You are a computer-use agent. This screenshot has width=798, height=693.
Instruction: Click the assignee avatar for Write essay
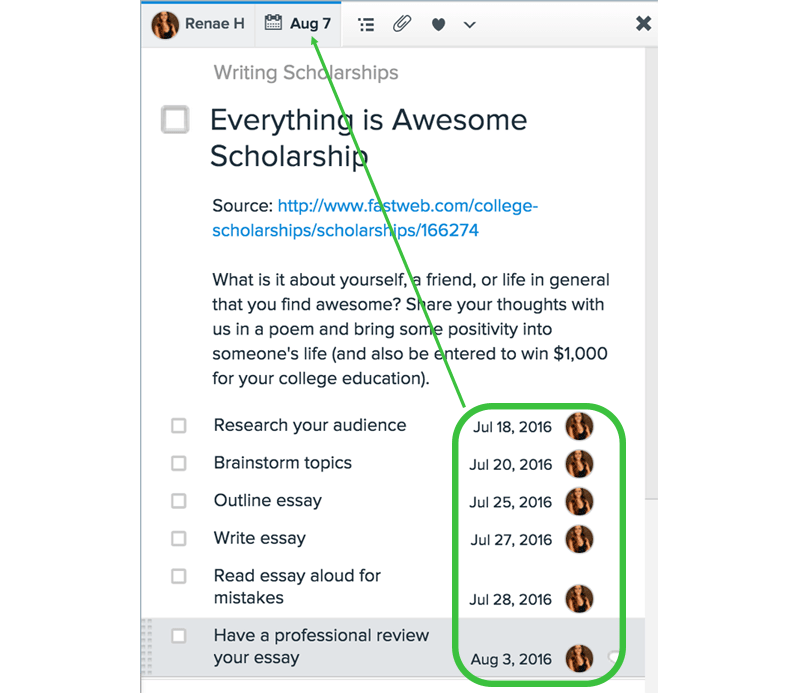tap(579, 539)
